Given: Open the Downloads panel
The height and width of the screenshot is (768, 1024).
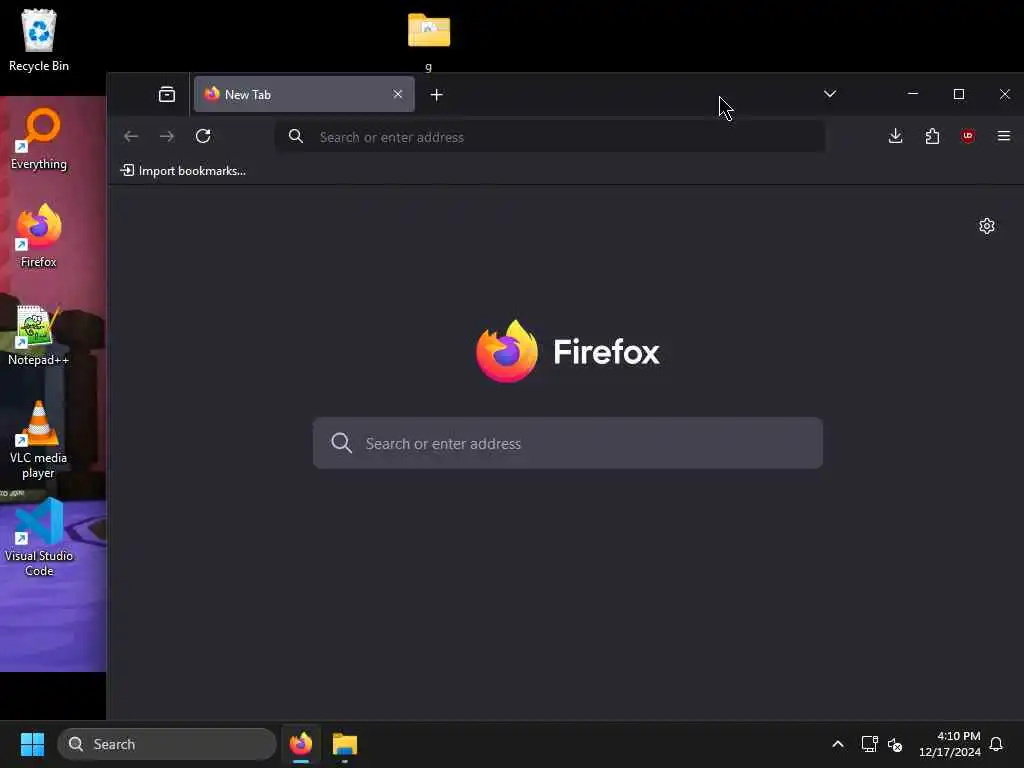Looking at the screenshot, I should pos(895,136).
